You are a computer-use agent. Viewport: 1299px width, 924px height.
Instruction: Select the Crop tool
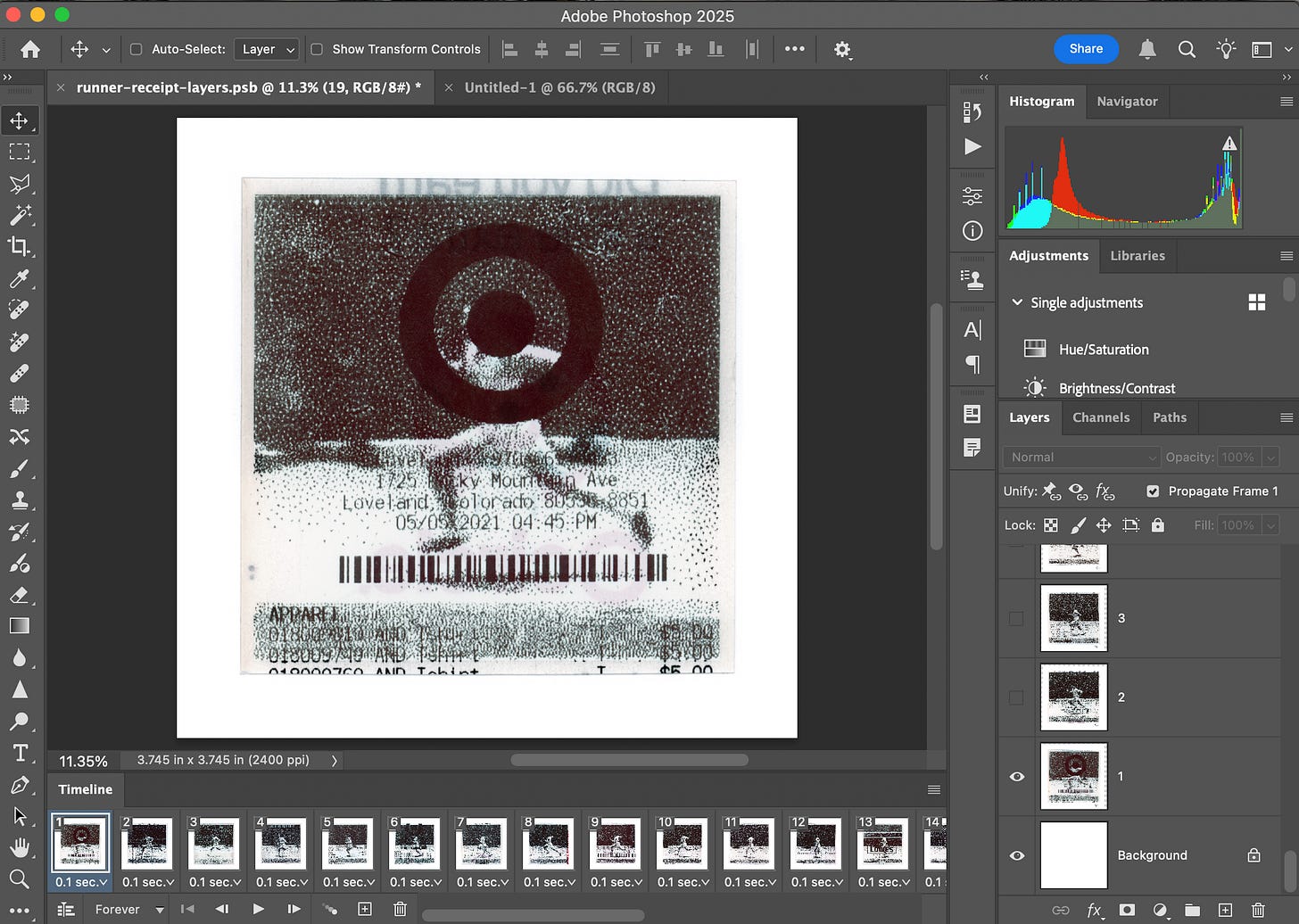tap(20, 247)
